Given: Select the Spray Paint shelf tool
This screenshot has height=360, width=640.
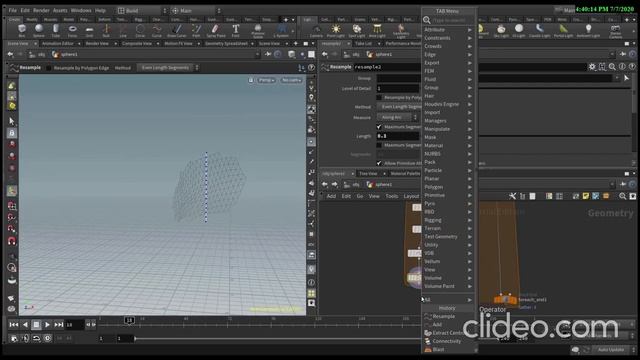Looking at the screenshot, I should pyautogui.click(x=216, y=30).
